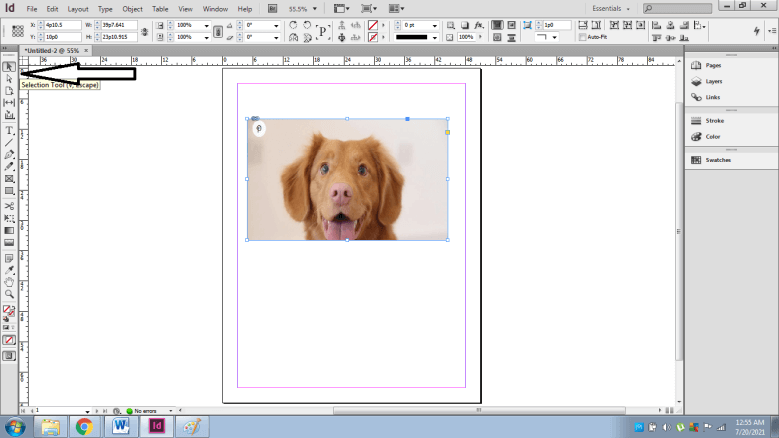
Task: Select the Eyedropper tool
Action: click(x=9, y=270)
